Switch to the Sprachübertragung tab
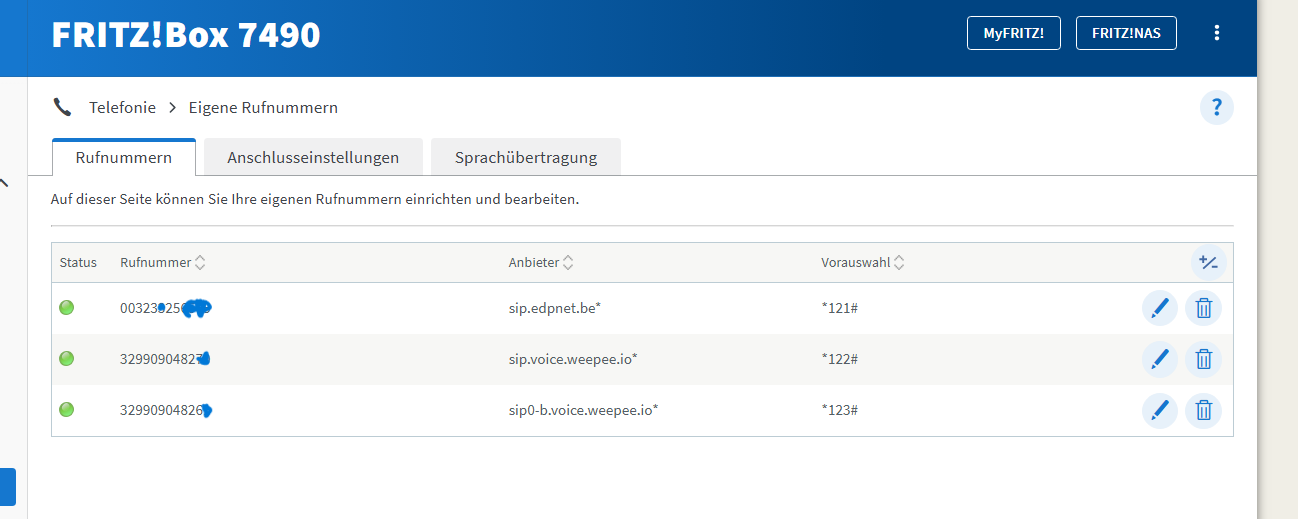This screenshot has width=1298, height=519. (x=526, y=157)
